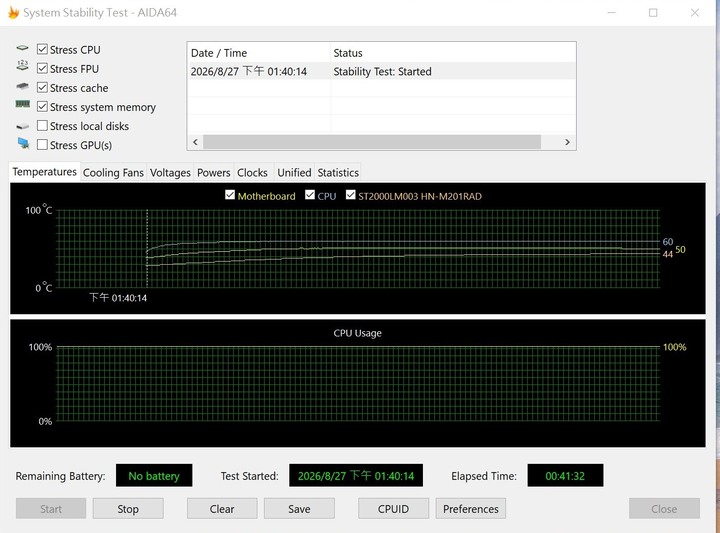Viewport: 720px width, 533px height.
Task: Click the disk drive icon beside Stress local disks
Action: click(x=22, y=126)
